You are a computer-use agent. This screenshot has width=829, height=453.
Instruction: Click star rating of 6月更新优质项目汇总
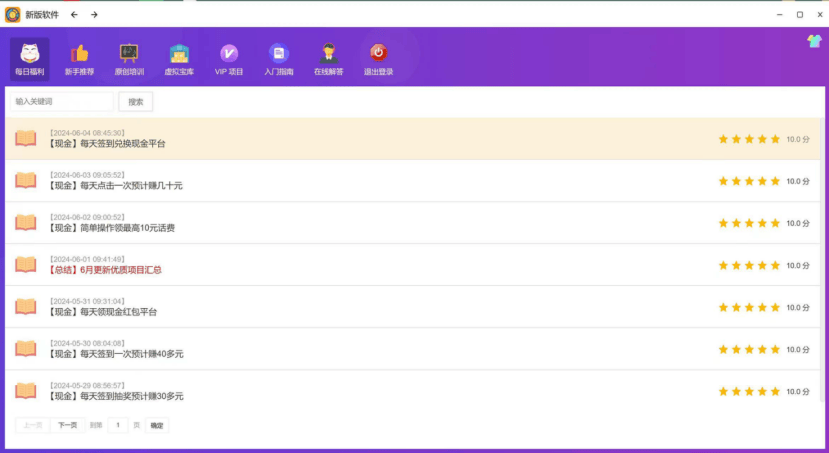coord(749,265)
